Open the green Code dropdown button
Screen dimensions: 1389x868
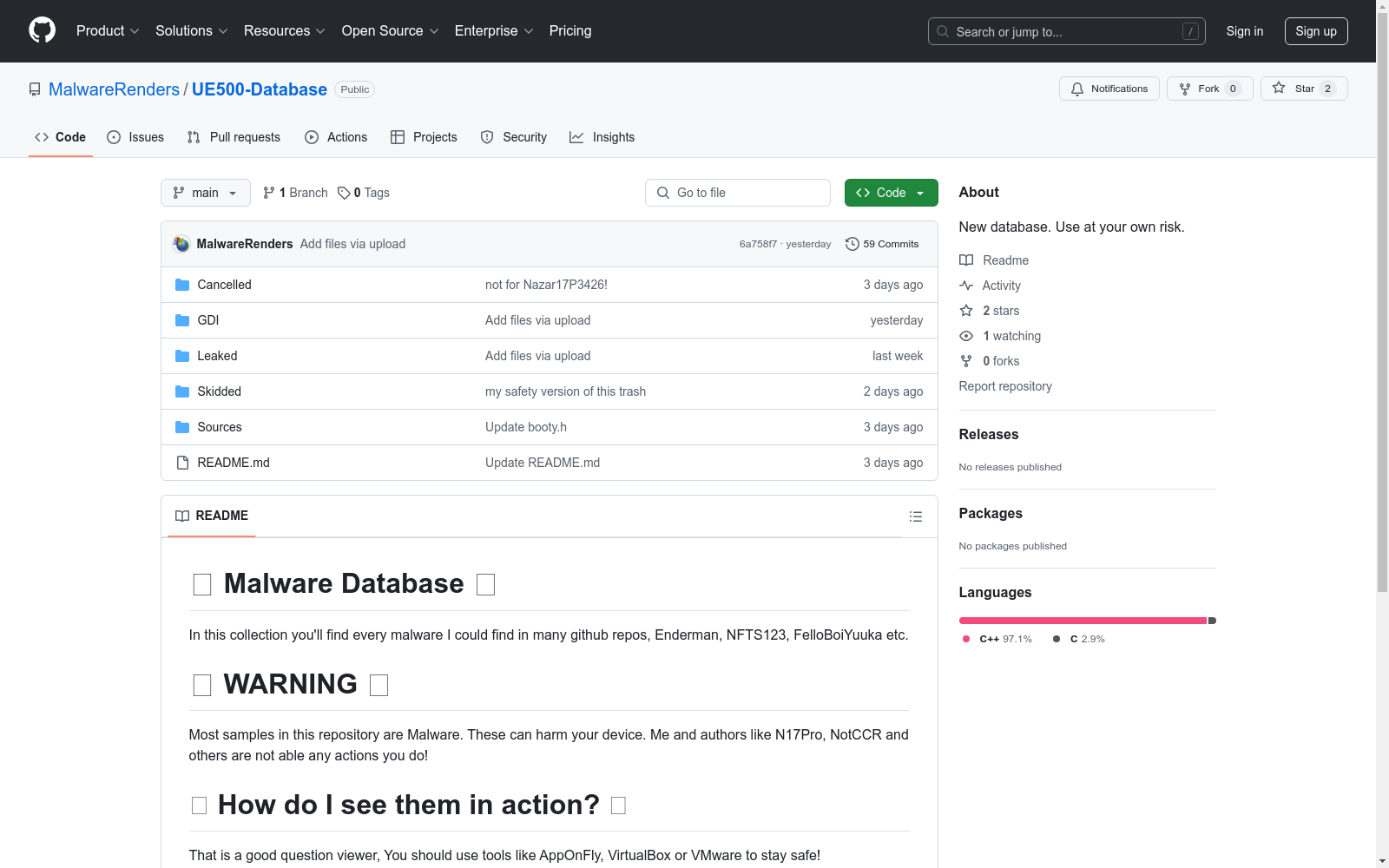coord(891,193)
